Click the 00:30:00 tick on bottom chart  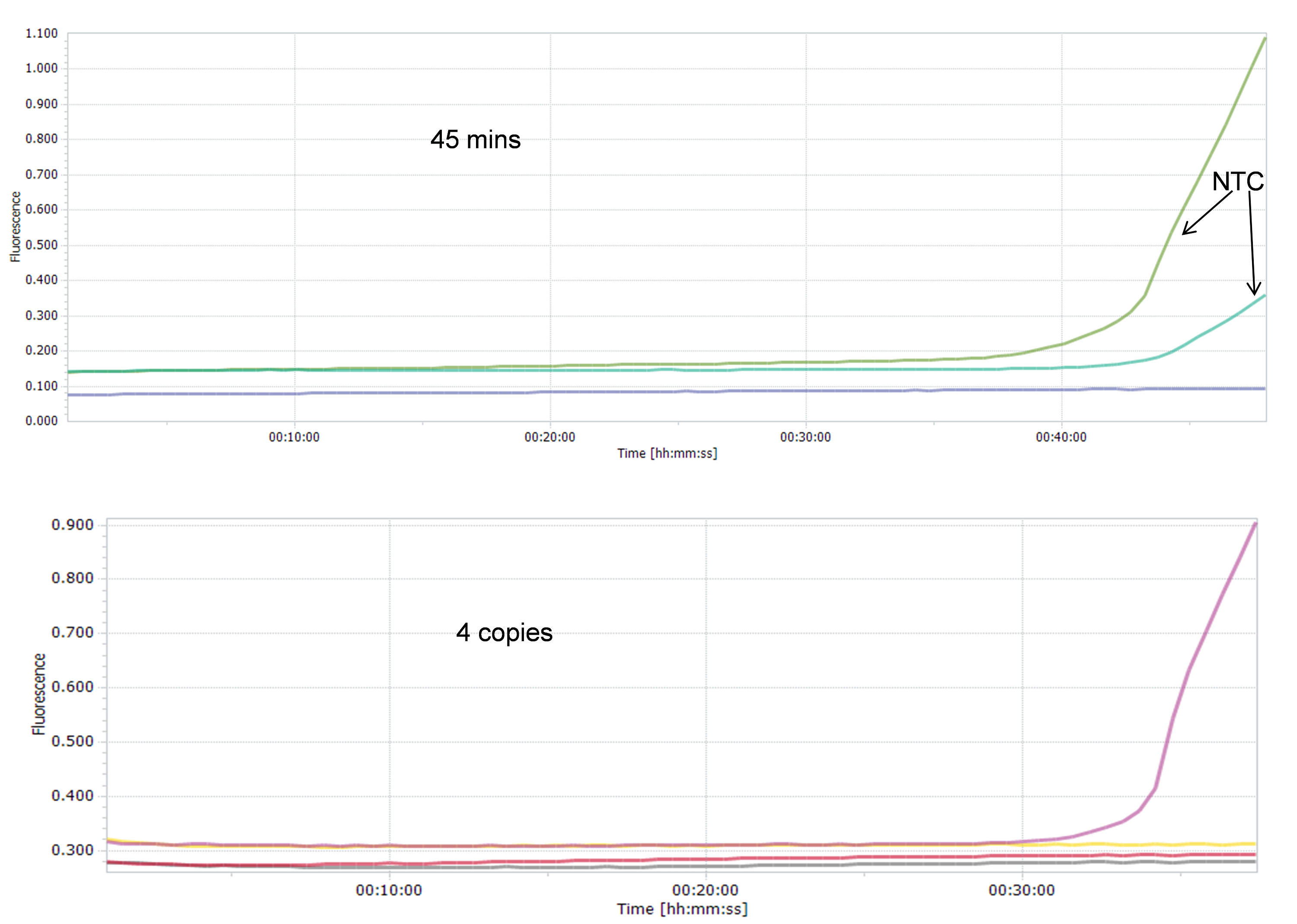(1022, 890)
